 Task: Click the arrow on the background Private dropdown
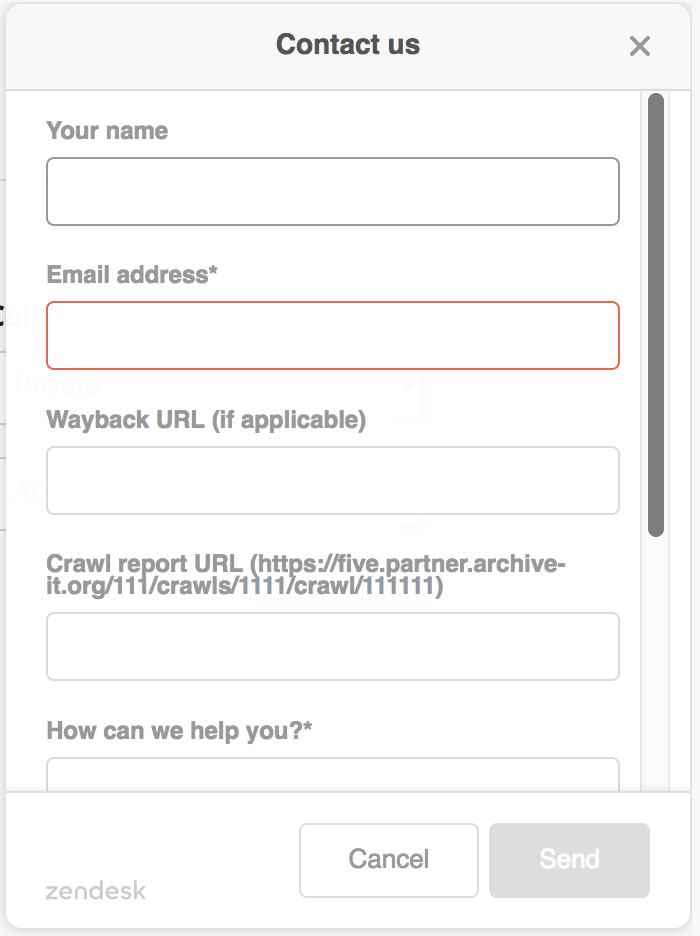[411, 386]
